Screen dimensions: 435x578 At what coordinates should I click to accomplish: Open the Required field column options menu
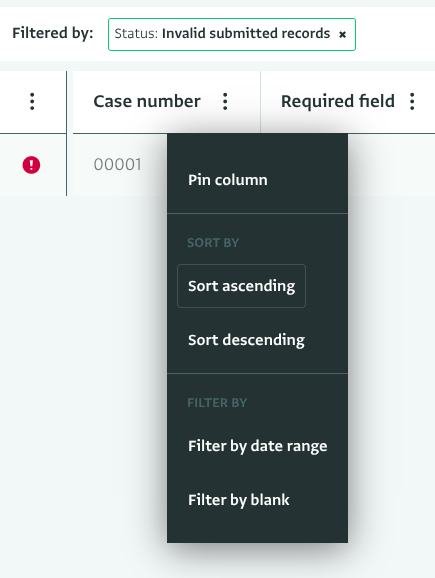coord(412,101)
